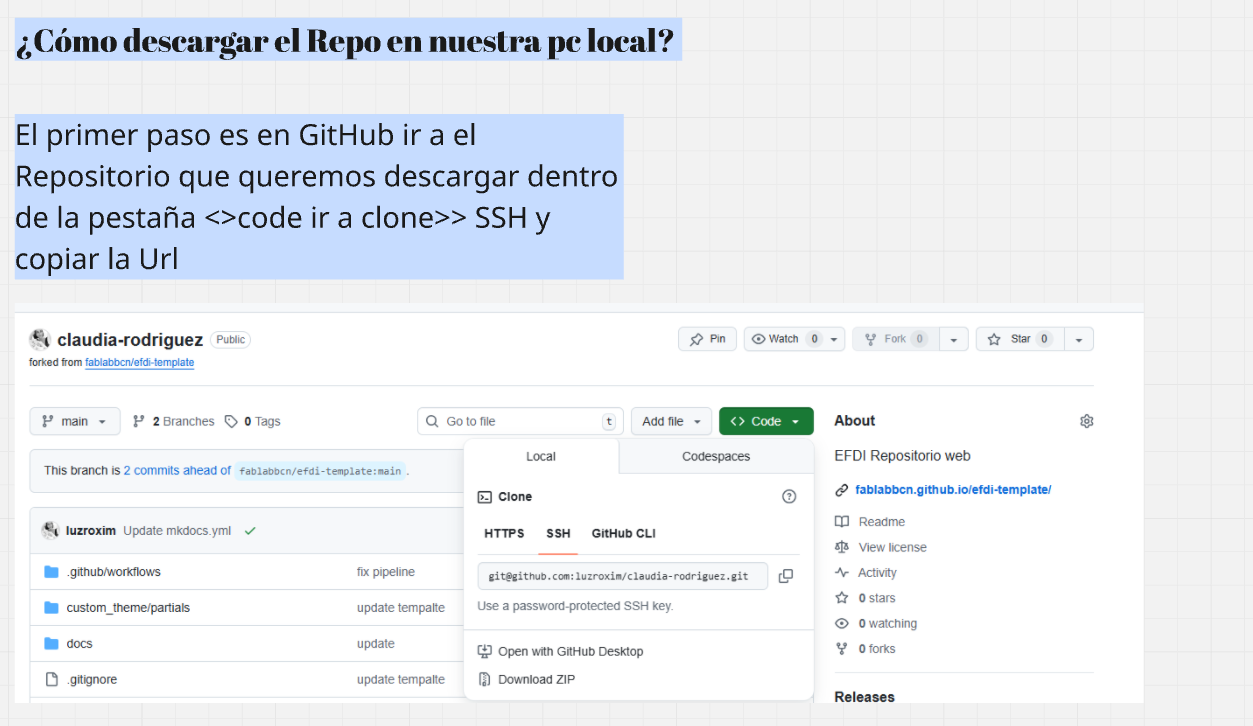The width and height of the screenshot is (1253, 726).
Task: Switch to the Codespaces tab
Action: coord(716,456)
